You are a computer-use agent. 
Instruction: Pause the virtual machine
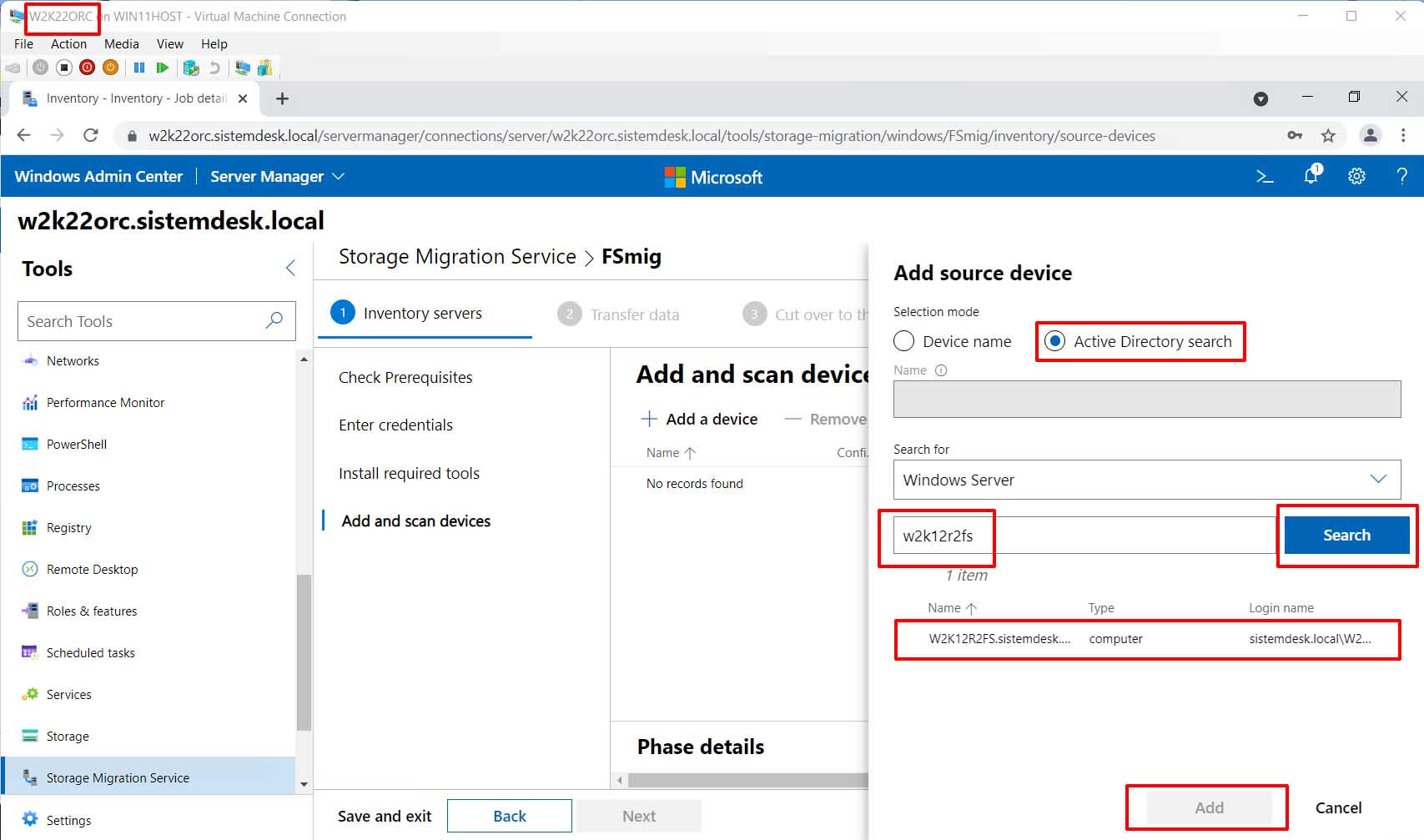coord(139,68)
